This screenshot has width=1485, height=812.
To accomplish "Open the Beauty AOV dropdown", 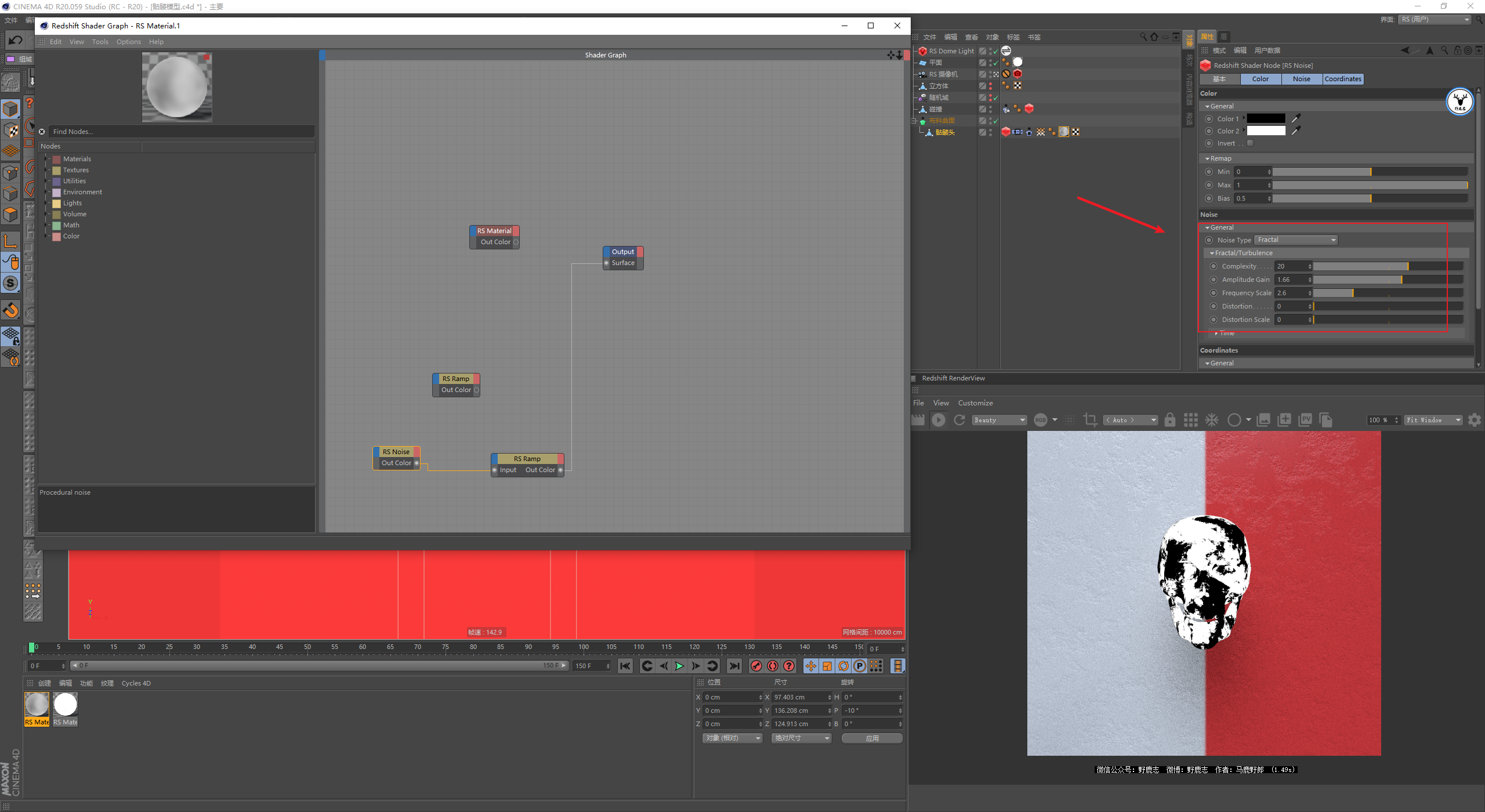I will [x=999, y=420].
